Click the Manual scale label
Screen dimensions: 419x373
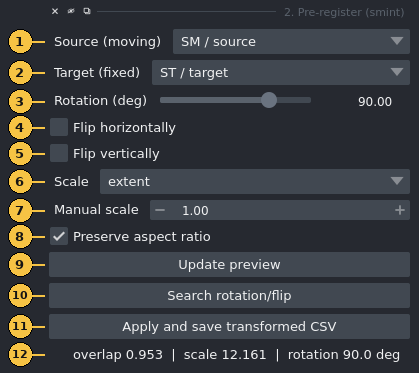[96, 210]
